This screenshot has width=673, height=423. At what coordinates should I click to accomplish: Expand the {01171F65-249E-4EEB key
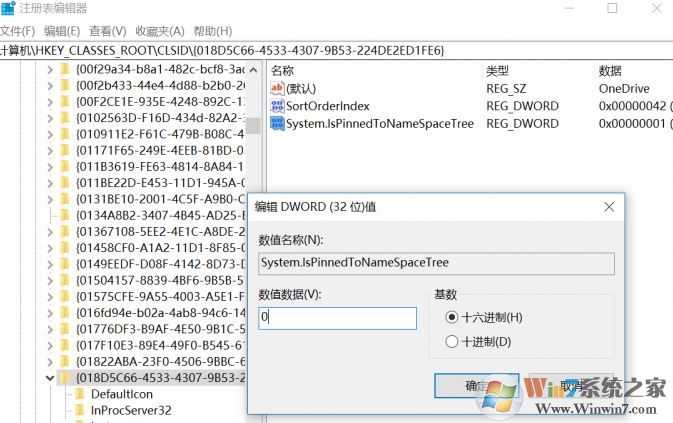[50, 151]
